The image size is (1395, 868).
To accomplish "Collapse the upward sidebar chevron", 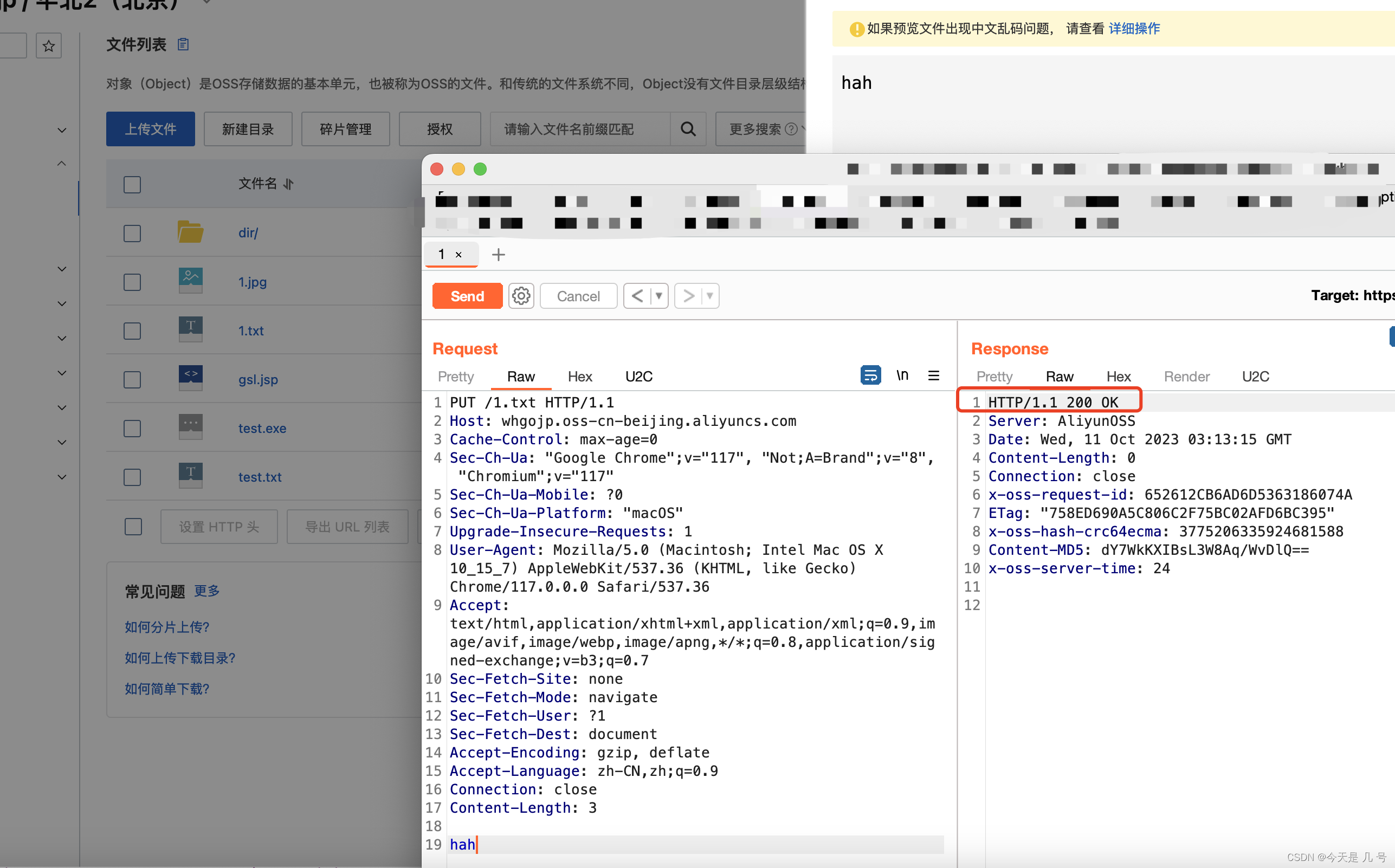I will tap(62, 164).
